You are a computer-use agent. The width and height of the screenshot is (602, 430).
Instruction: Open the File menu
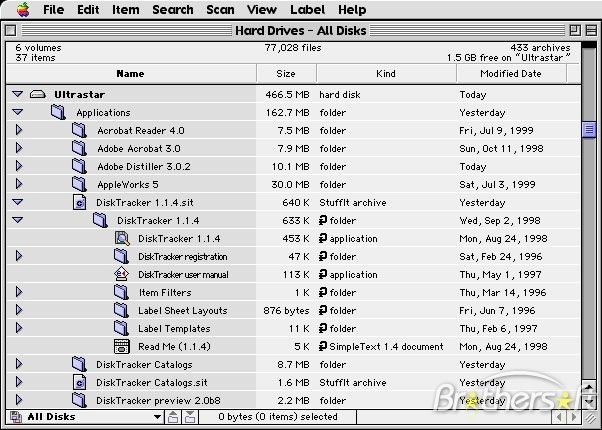click(x=53, y=10)
